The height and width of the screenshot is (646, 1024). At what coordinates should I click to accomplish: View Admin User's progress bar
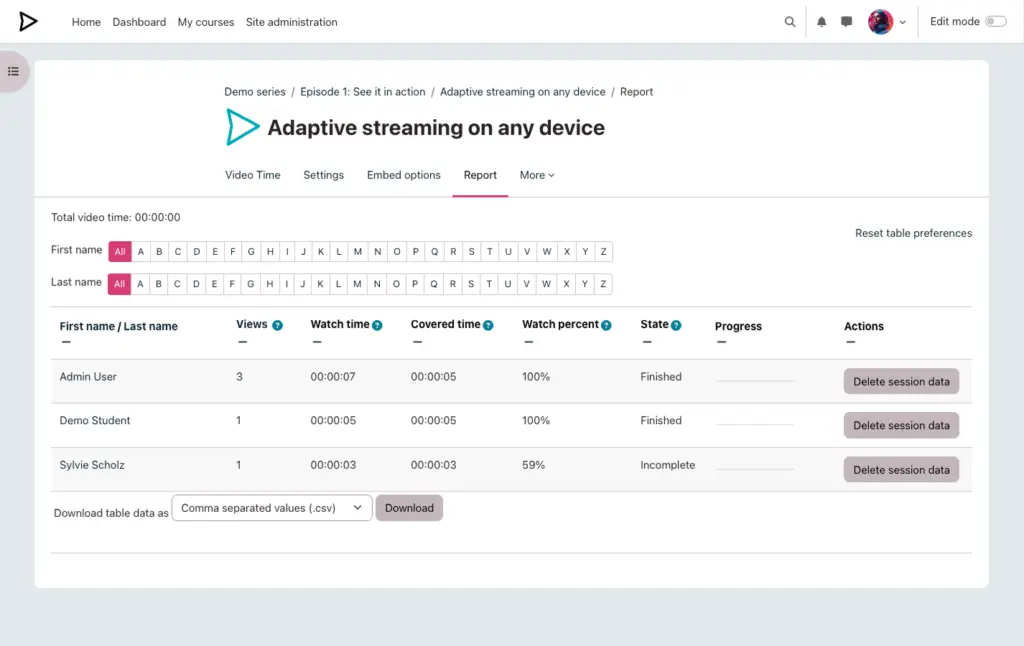point(754,380)
